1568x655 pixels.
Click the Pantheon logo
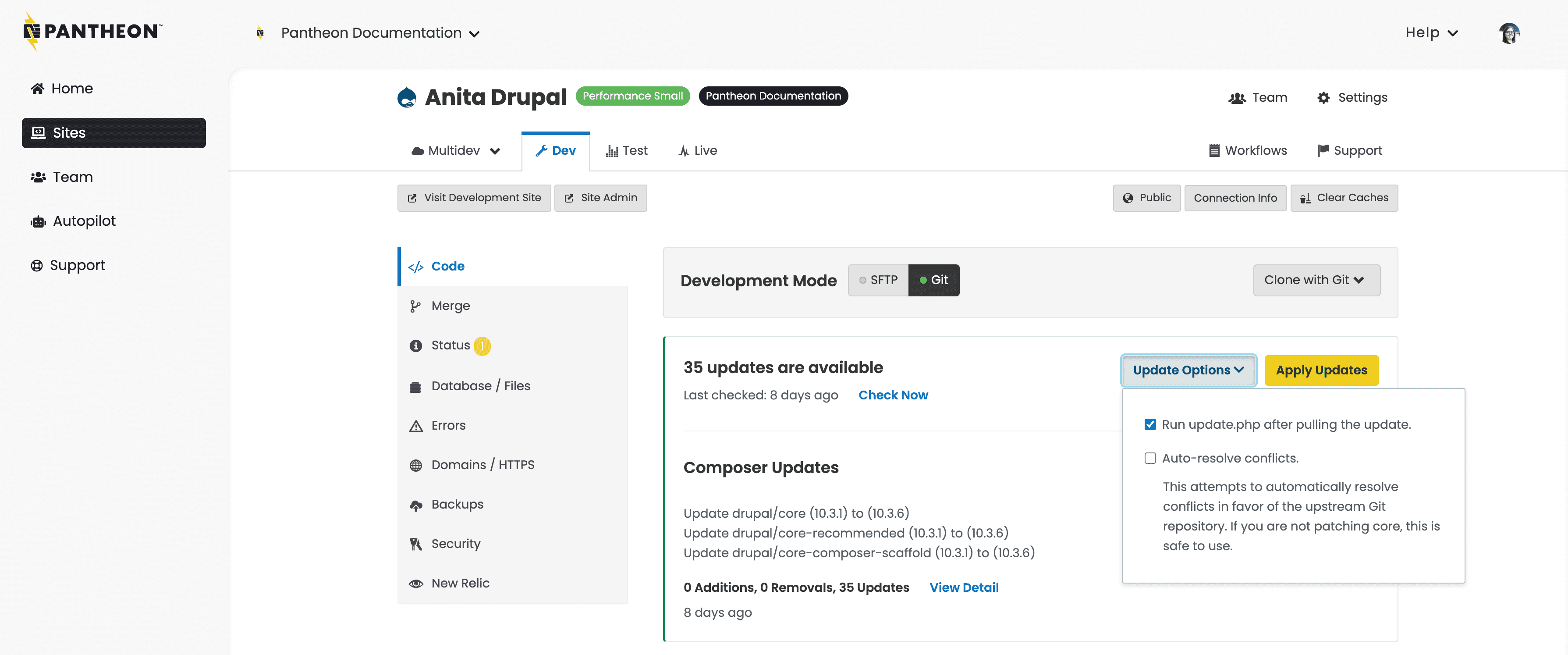pyautogui.click(x=90, y=31)
